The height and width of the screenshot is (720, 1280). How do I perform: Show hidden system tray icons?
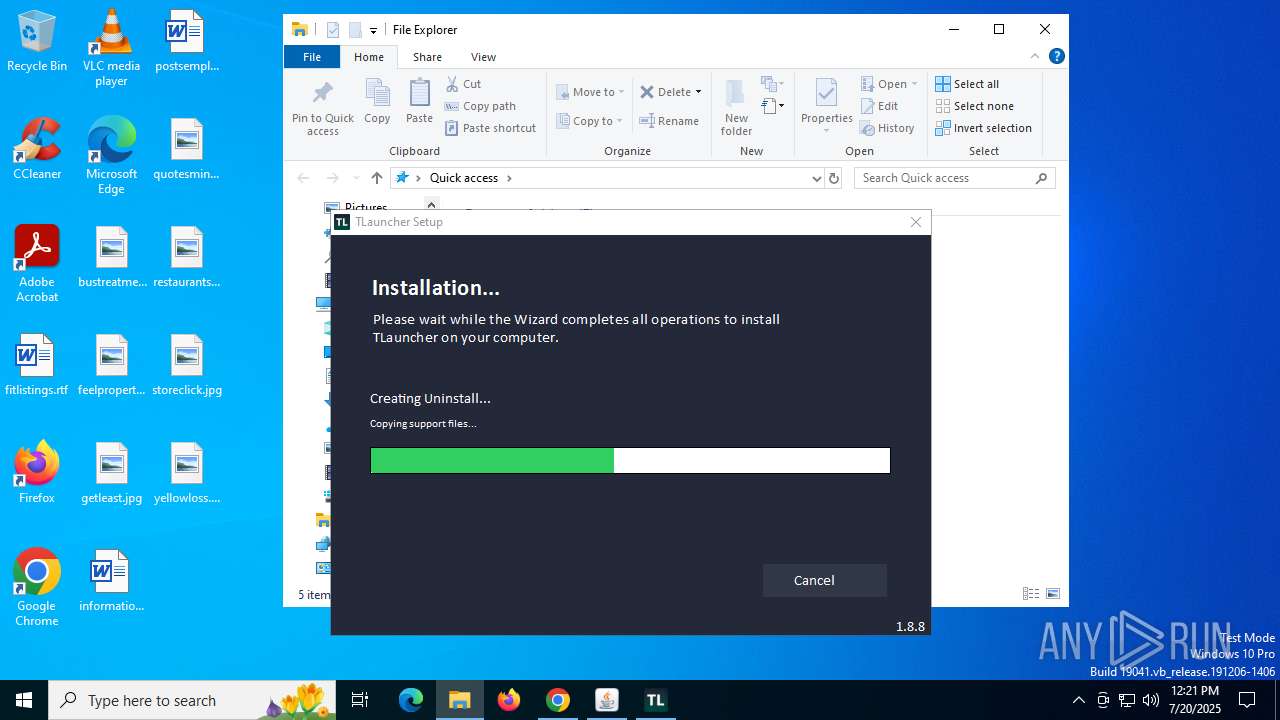(1079, 700)
